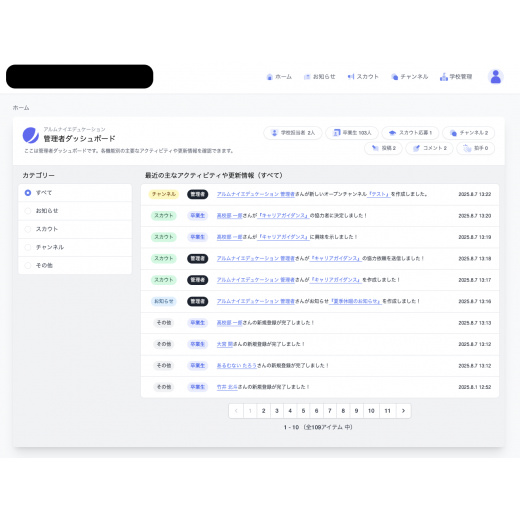Select the お知らせ category radio button
This screenshot has width=520, height=520.
28,211
